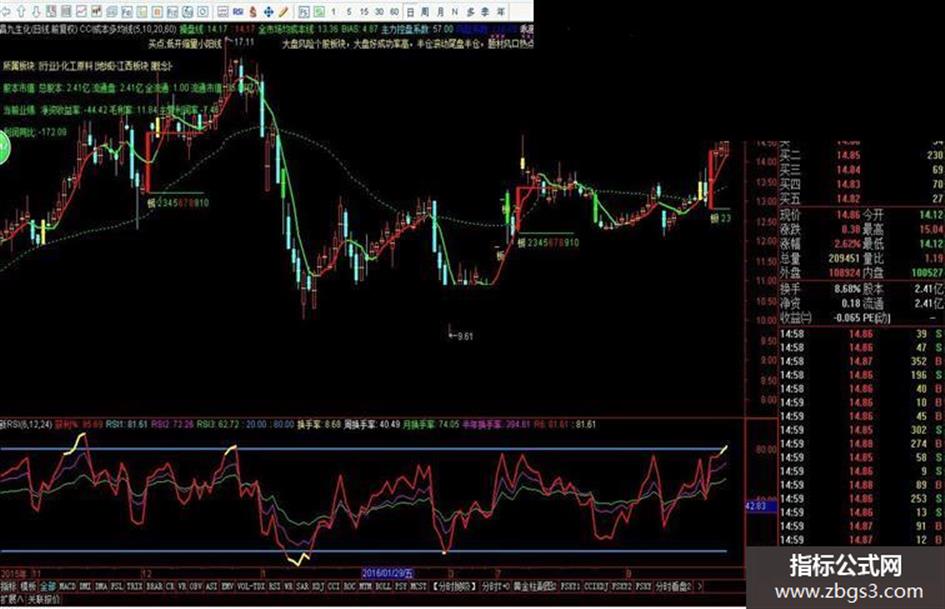The image size is (945, 609).
Task: Open the DMI indicator tab
Action: click(84, 587)
